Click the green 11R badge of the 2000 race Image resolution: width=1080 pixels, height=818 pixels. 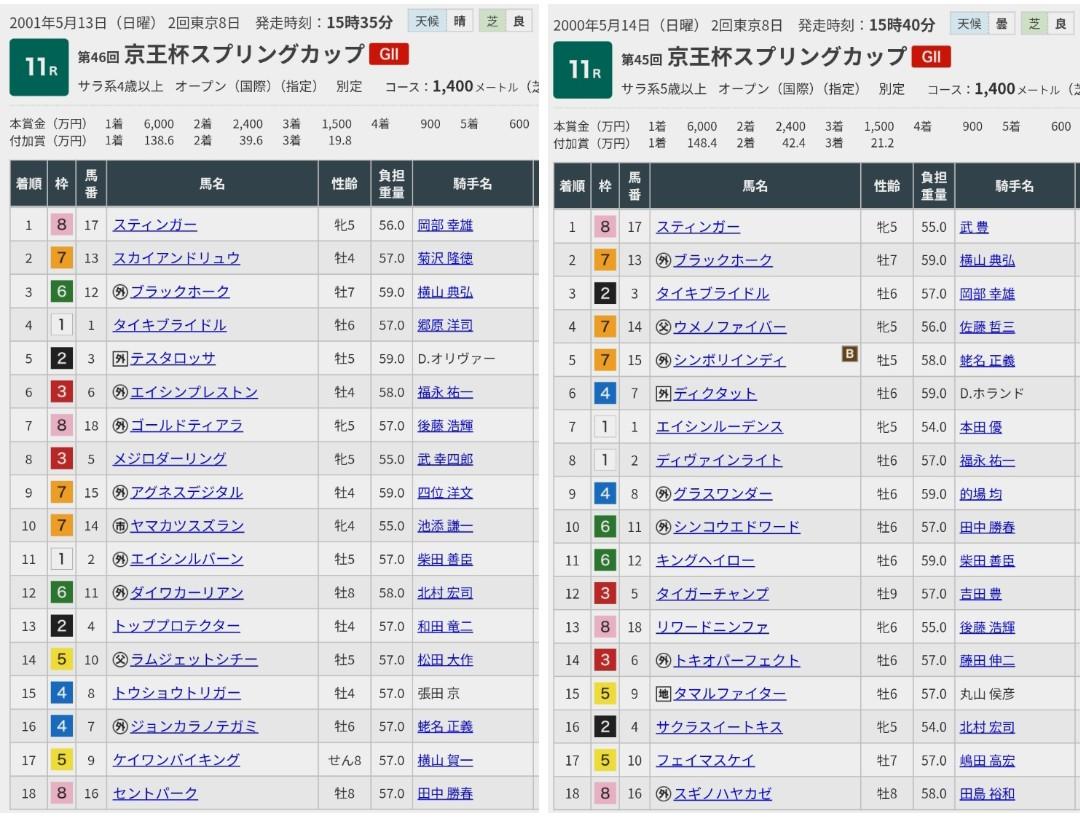583,69
